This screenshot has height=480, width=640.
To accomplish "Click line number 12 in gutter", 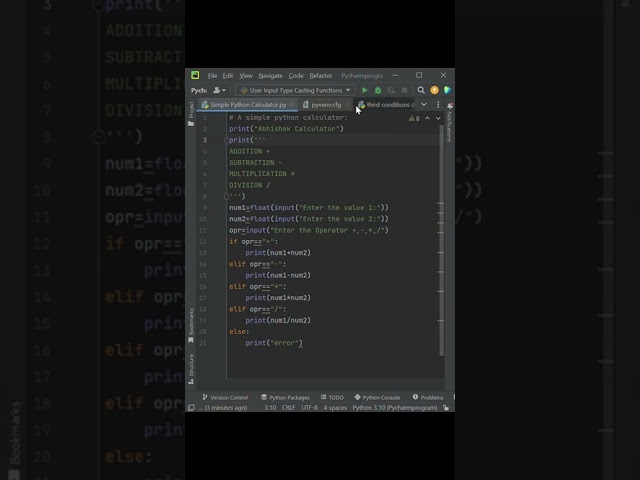I will click(203, 242).
